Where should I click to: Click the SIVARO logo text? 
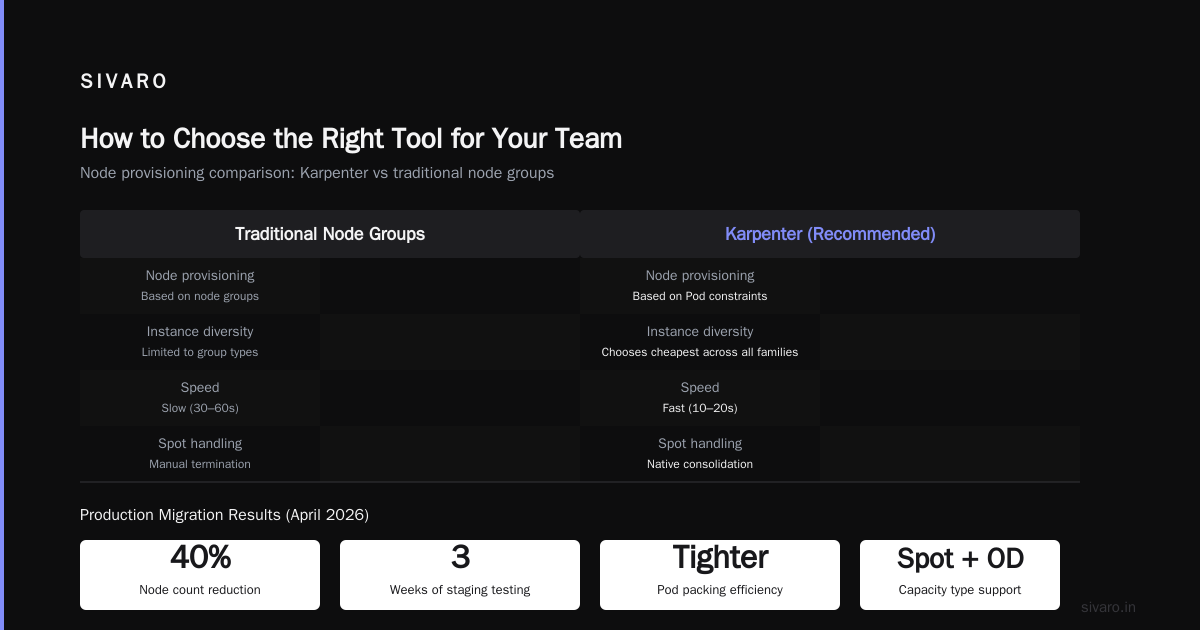click(124, 82)
